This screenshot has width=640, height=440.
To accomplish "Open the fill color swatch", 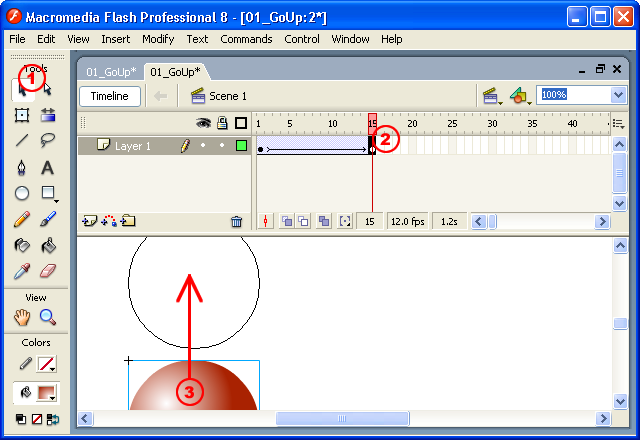I will [x=47, y=393].
